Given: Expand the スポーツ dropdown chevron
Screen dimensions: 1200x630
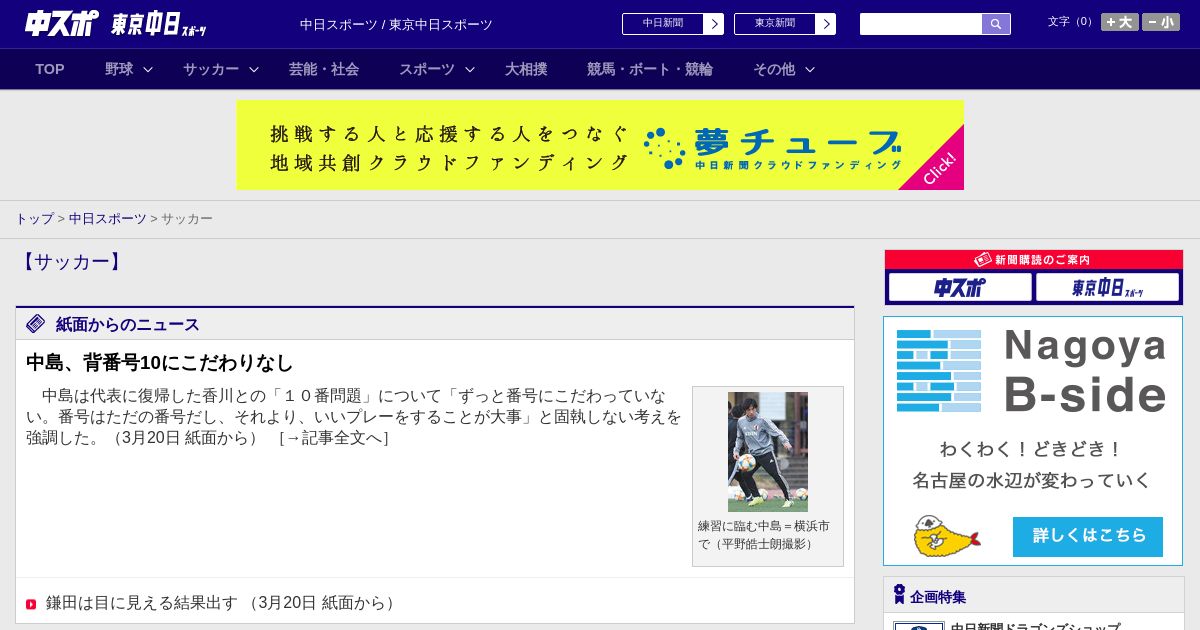Looking at the screenshot, I should (470, 69).
